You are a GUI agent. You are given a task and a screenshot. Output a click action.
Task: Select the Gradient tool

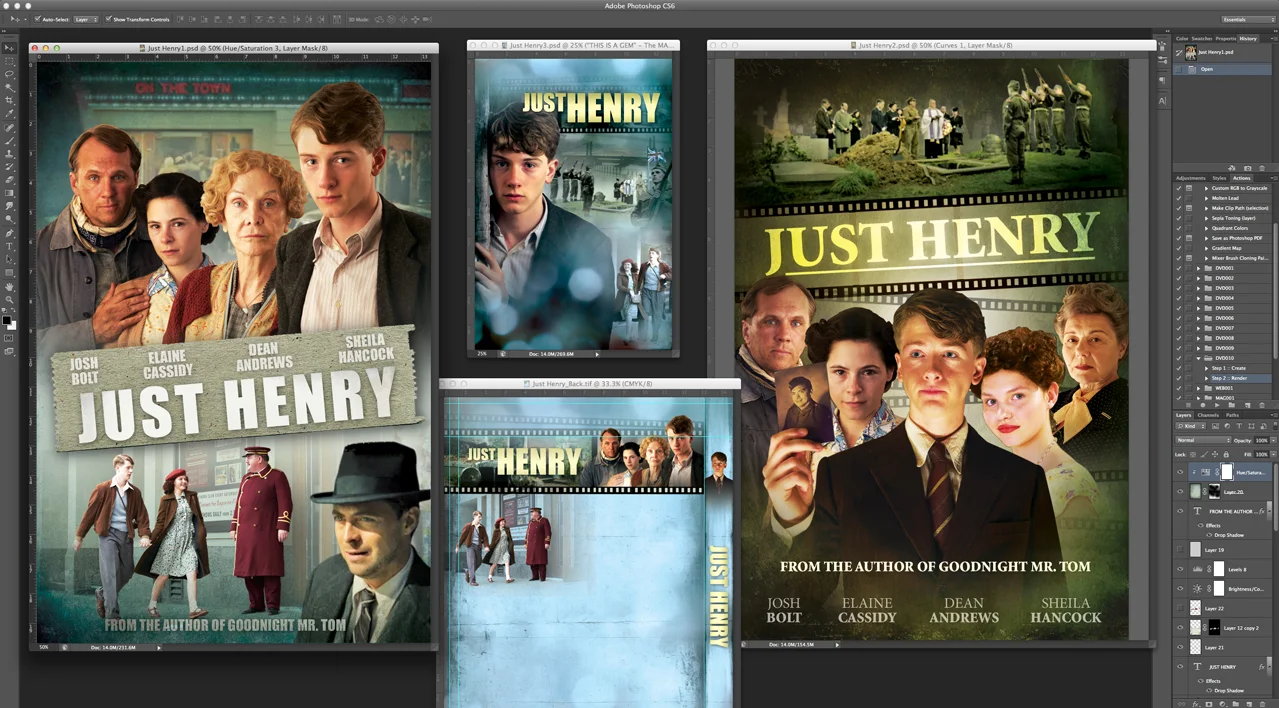pos(10,192)
